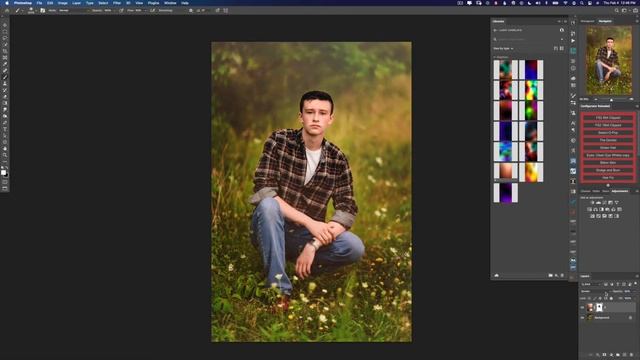Toggle layer filtering switch in Layers panel
The height and width of the screenshot is (360, 640).
(636, 284)
